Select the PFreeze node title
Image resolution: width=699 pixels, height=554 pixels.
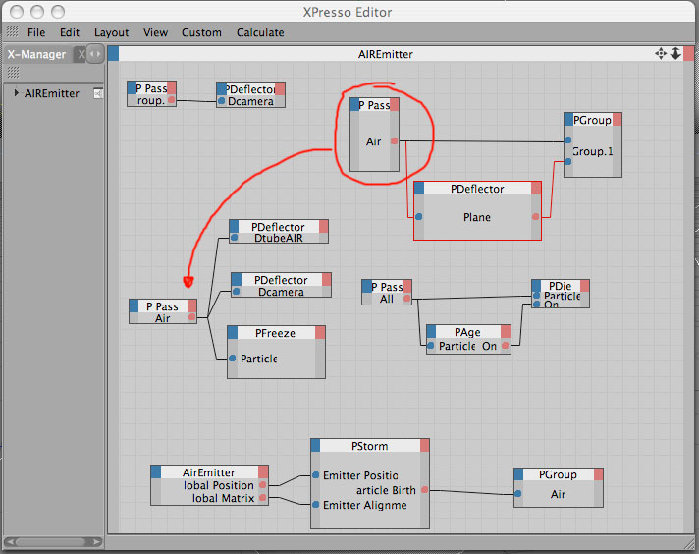pyautogui.click(x=276, y=333)
